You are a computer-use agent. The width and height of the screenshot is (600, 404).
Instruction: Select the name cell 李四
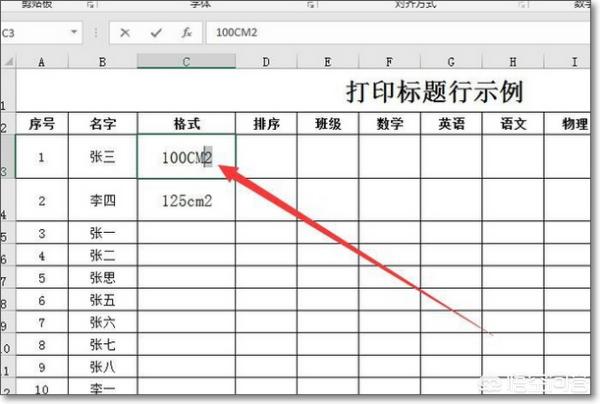coord(102,200)
